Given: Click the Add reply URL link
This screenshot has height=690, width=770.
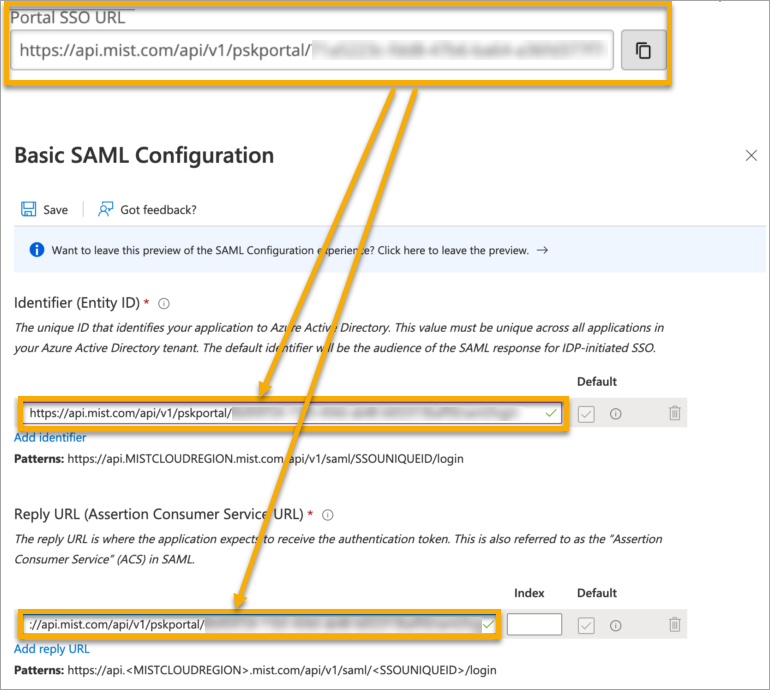Looking at the screenshot, I should pos(51,649).
